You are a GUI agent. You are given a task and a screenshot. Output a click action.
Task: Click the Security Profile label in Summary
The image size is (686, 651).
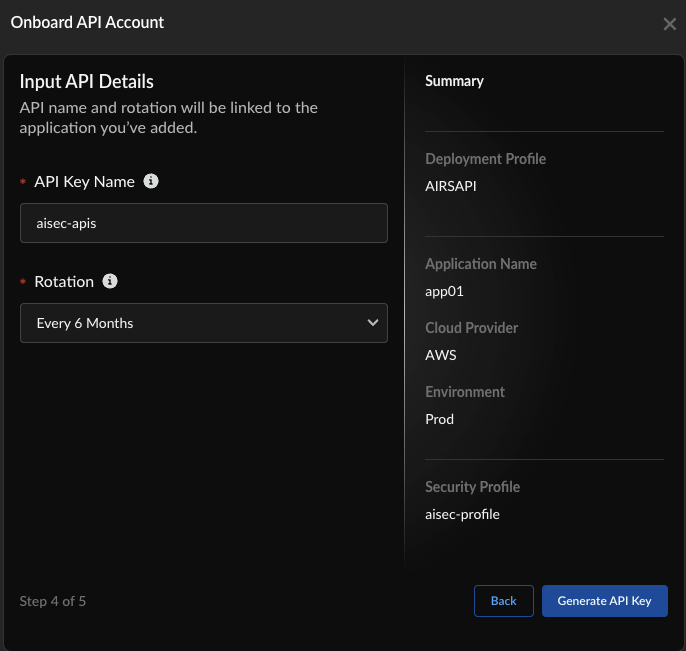[472, 487]
